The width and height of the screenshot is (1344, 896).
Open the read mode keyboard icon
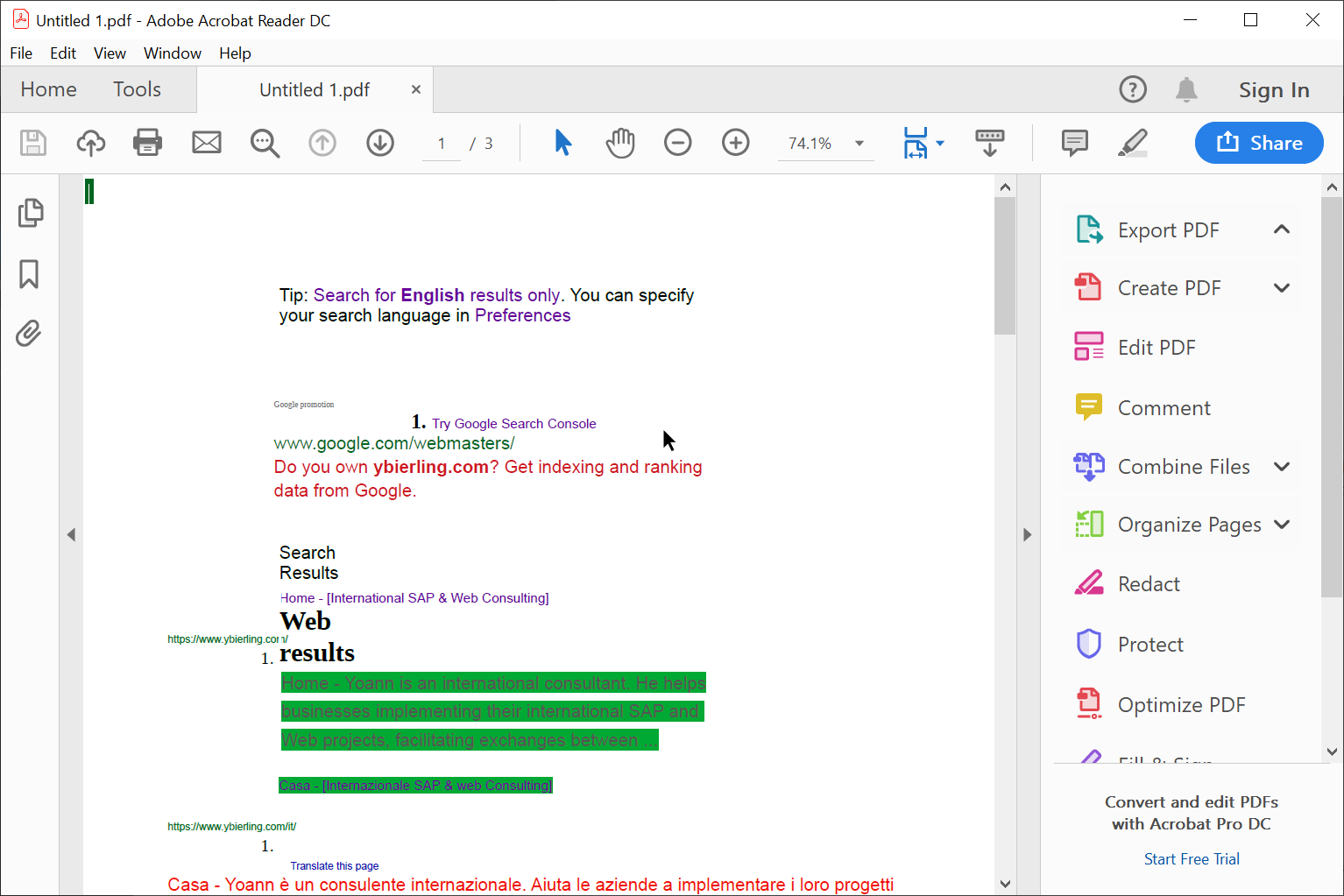pos(990,142)
